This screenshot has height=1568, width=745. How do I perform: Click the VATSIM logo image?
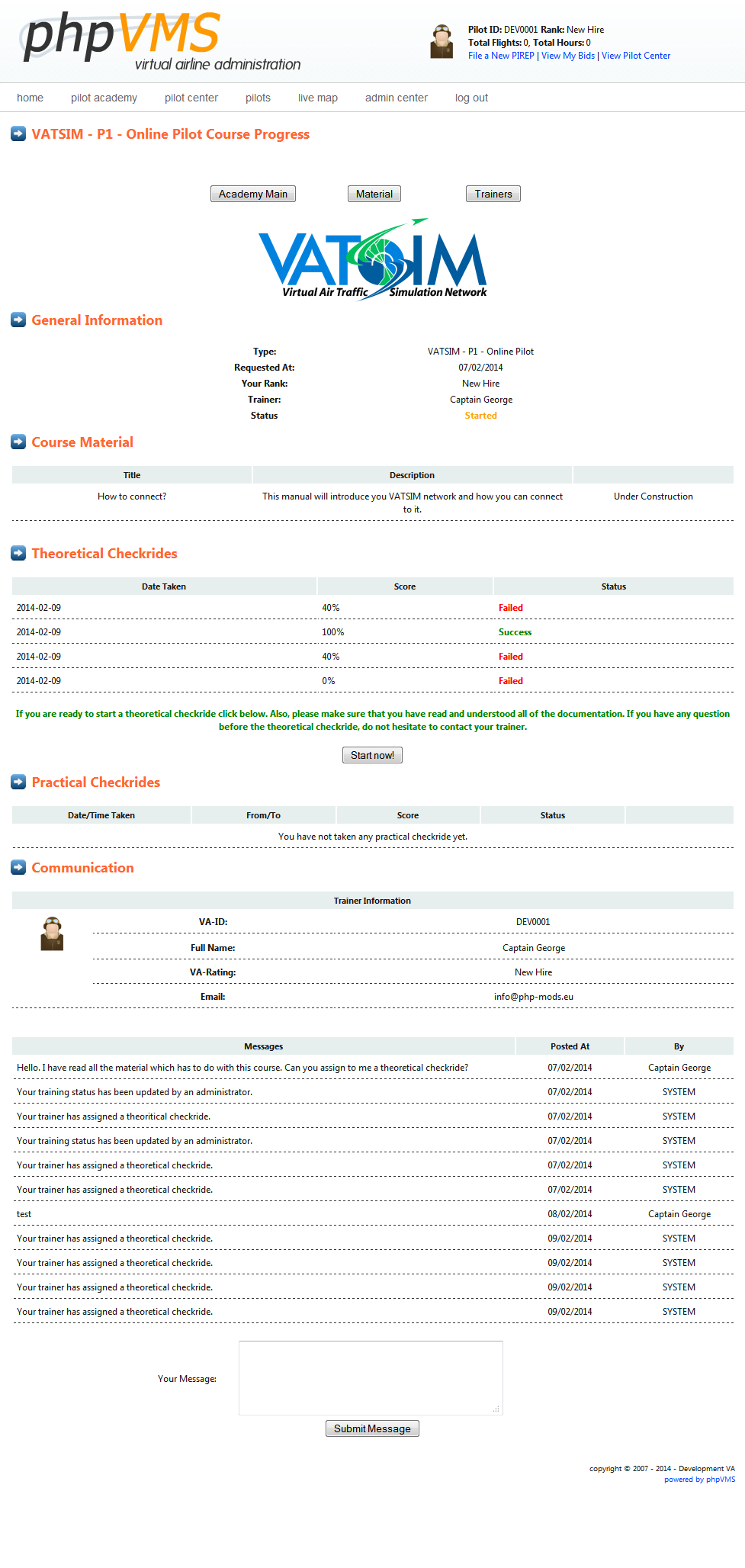[373, 259]
